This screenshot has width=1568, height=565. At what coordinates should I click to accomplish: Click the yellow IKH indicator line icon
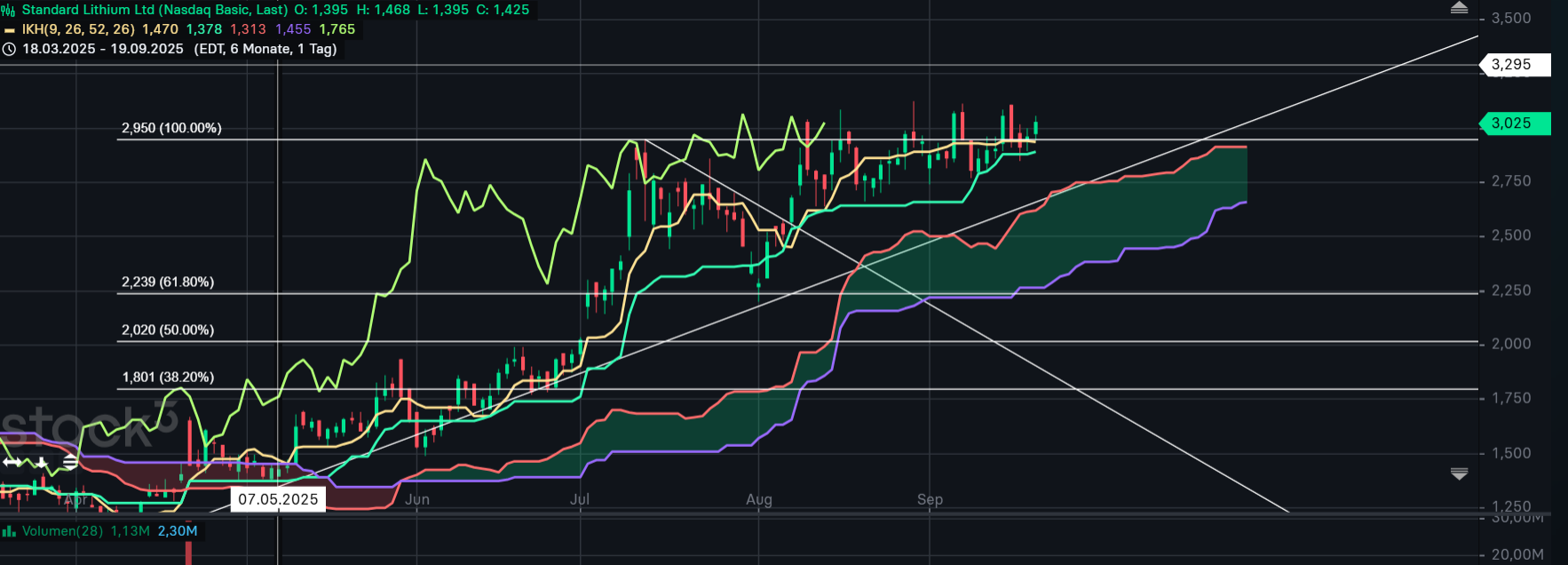pos(9,30)
